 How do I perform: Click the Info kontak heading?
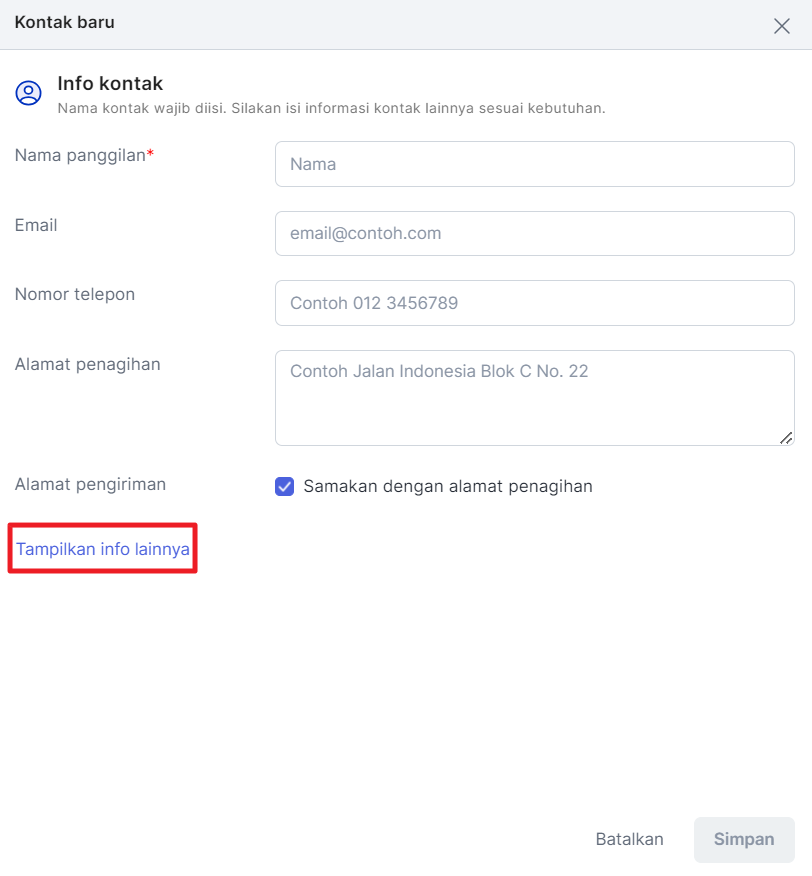click(110, 83)
